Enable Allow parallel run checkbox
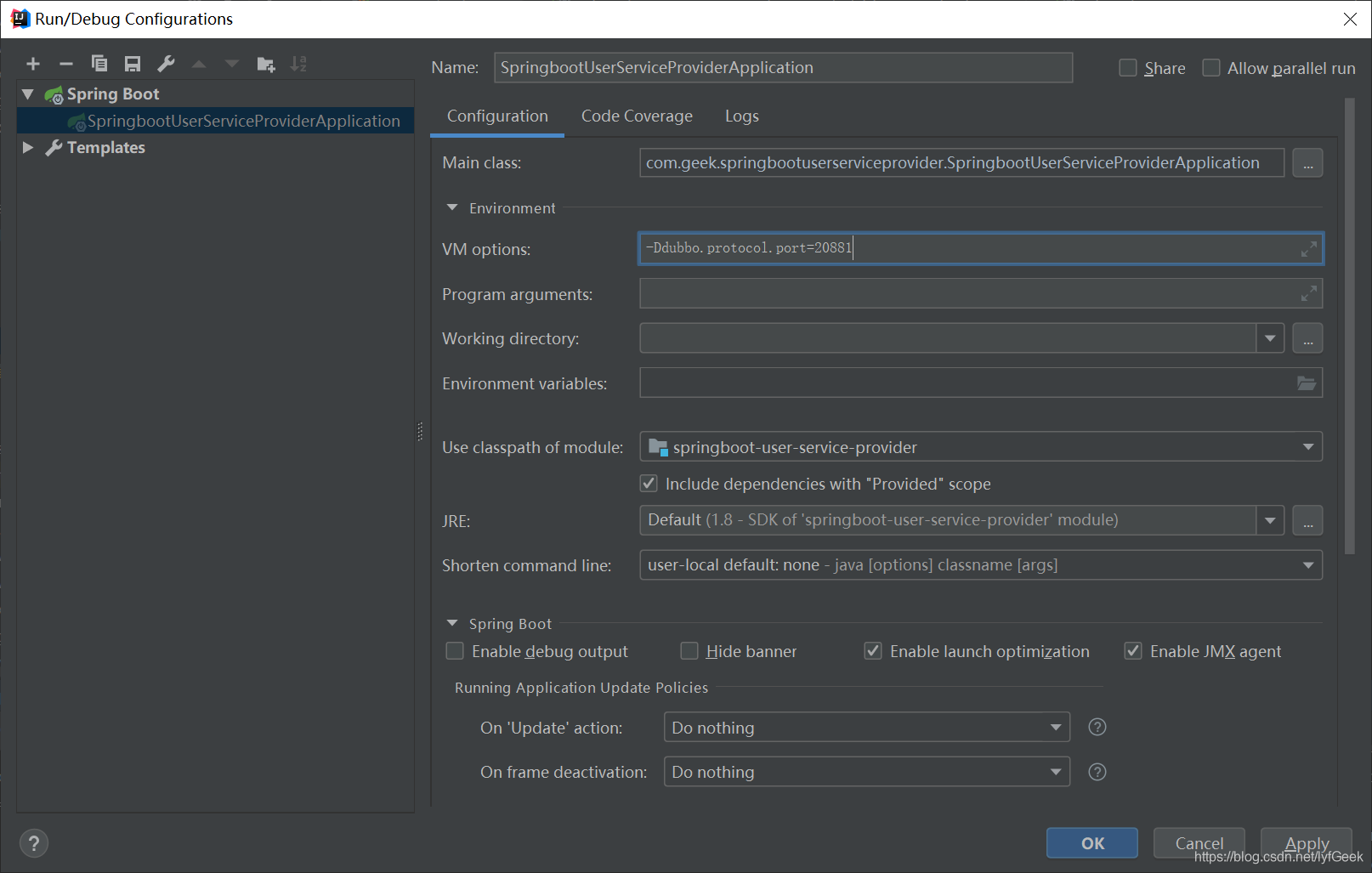Image resolution: width=1372 pixels, height=873 pixels. 1211,68
